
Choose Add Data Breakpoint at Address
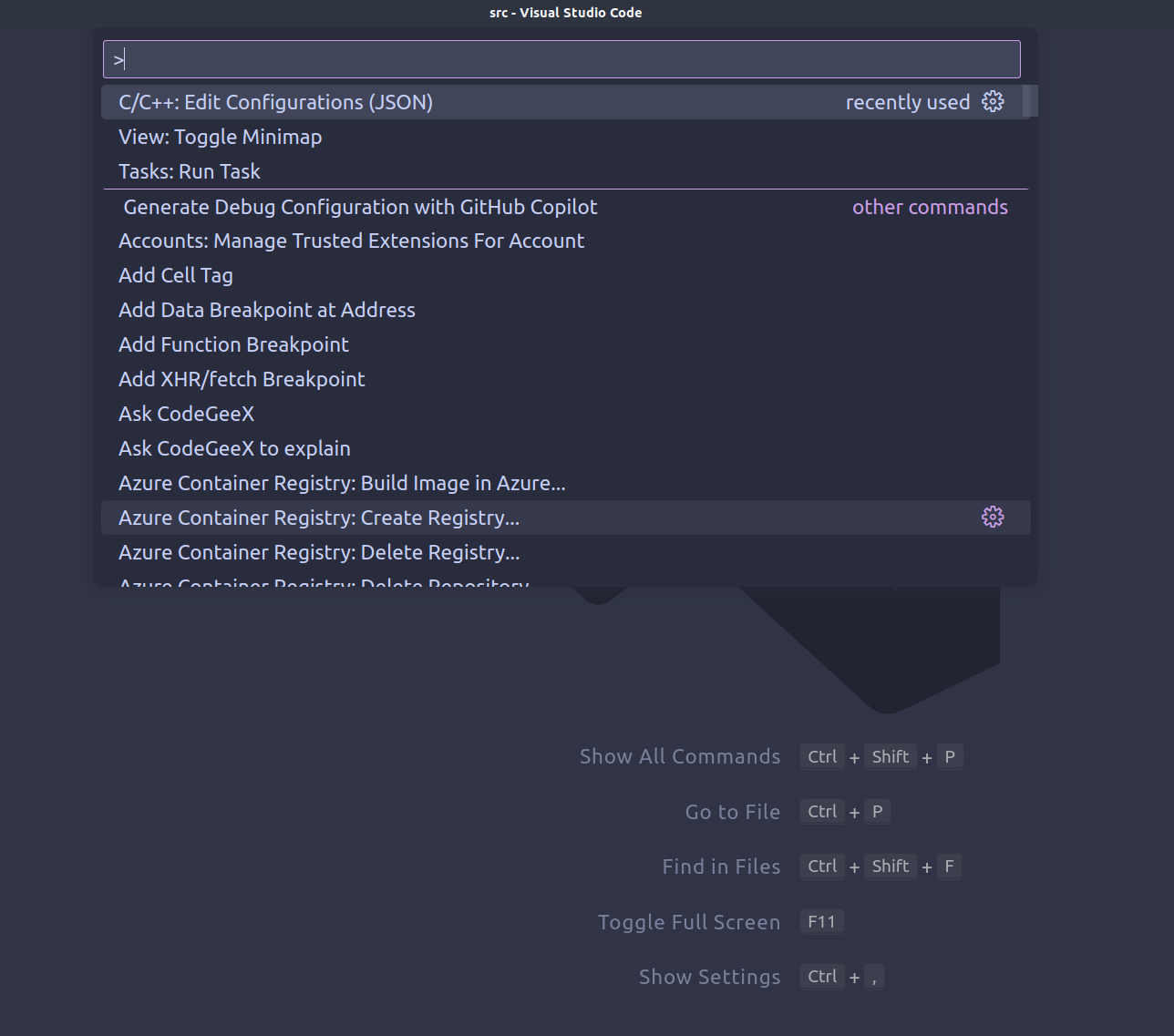267,310
